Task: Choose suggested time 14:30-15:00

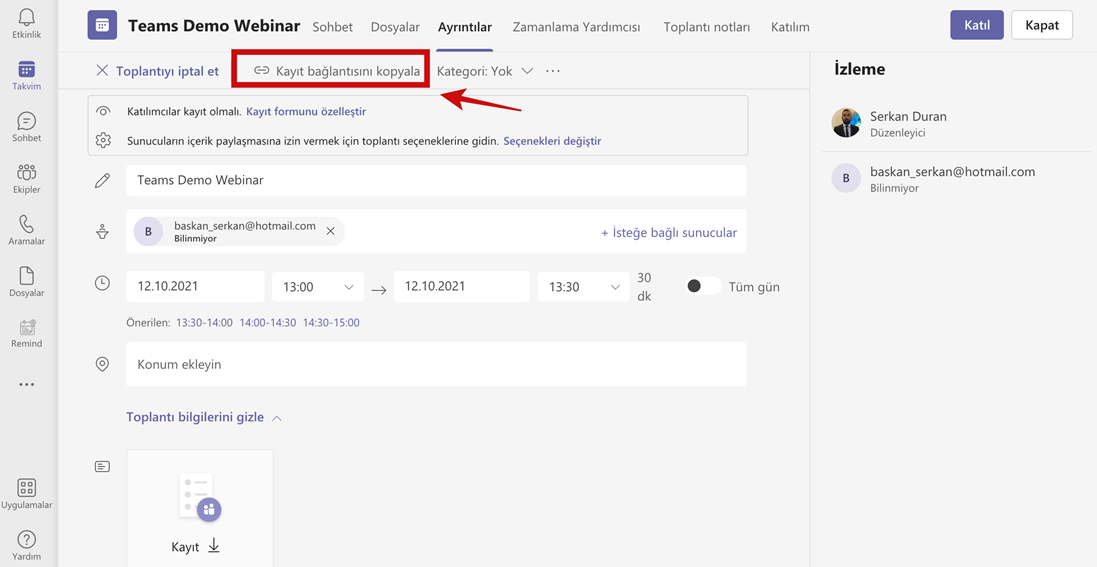Action: [331, 323]
